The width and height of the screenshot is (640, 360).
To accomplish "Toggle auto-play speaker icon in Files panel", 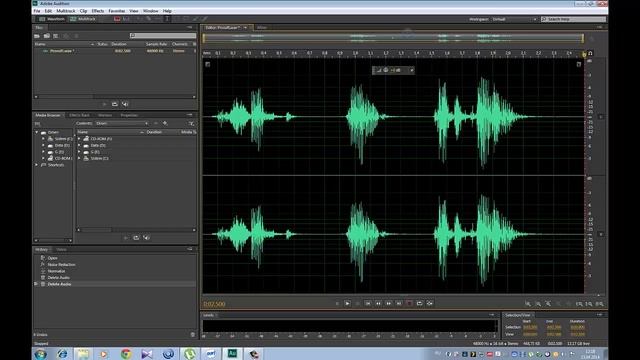I will (125, 104).
